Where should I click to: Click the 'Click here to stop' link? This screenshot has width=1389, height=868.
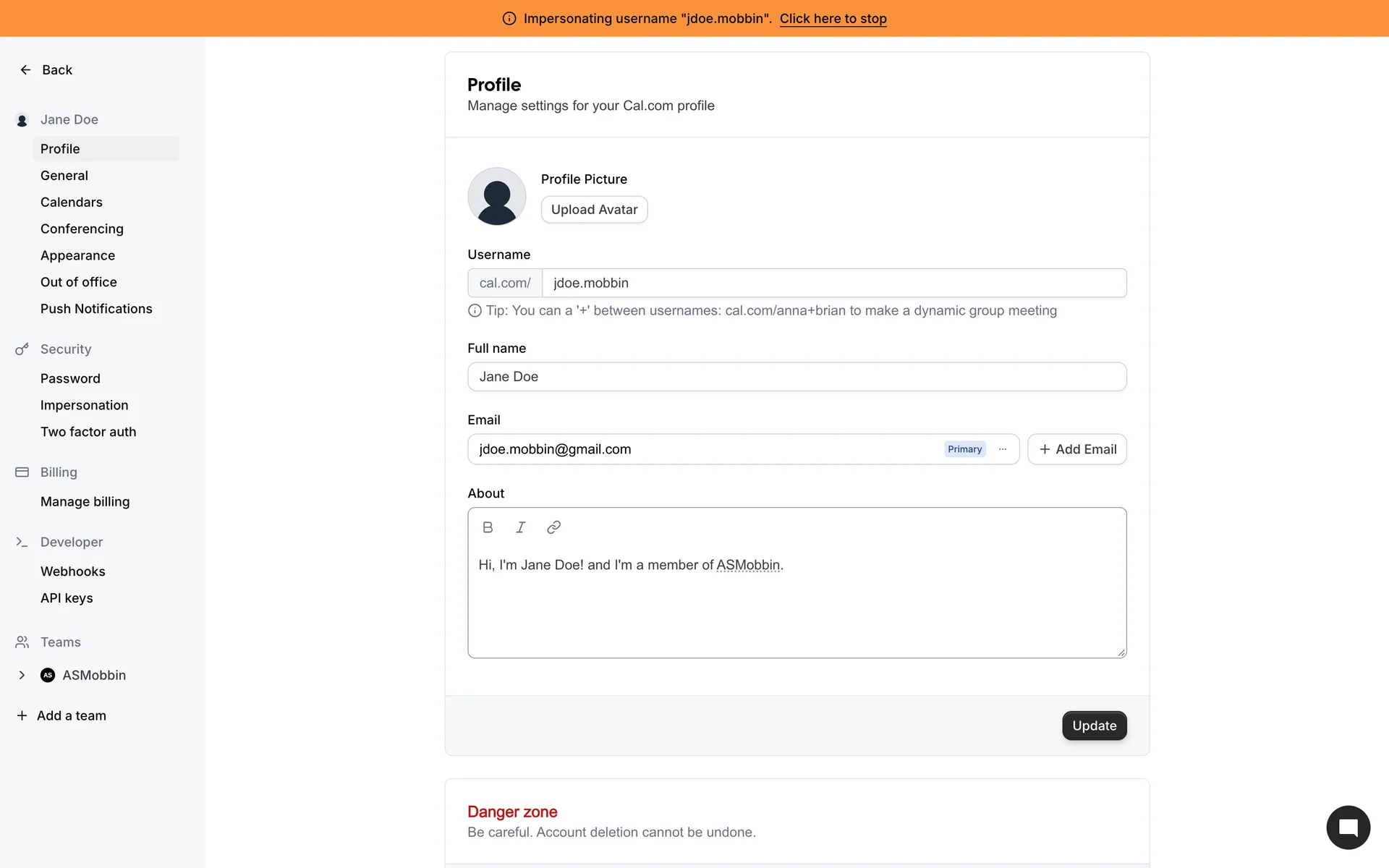(x=833, y=19)
